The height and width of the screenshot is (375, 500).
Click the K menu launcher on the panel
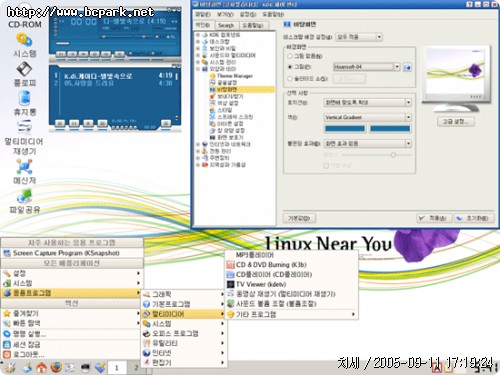pyautogui.click(x=9, y=368)
